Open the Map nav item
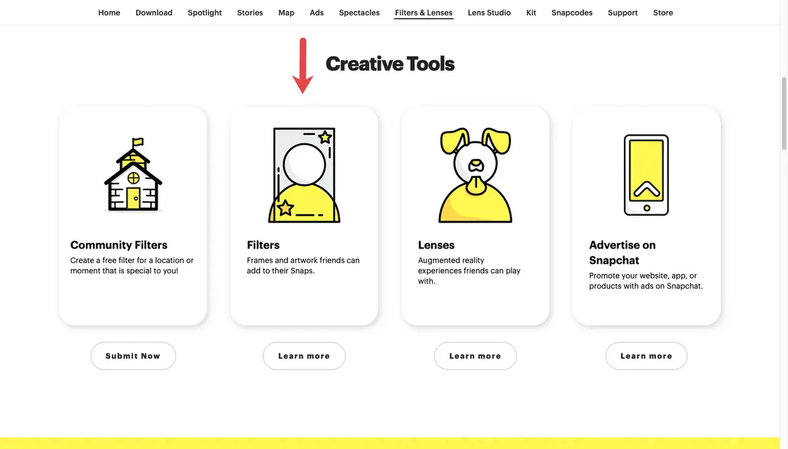Viewport: 788px width, 449px height. point(286,13)
